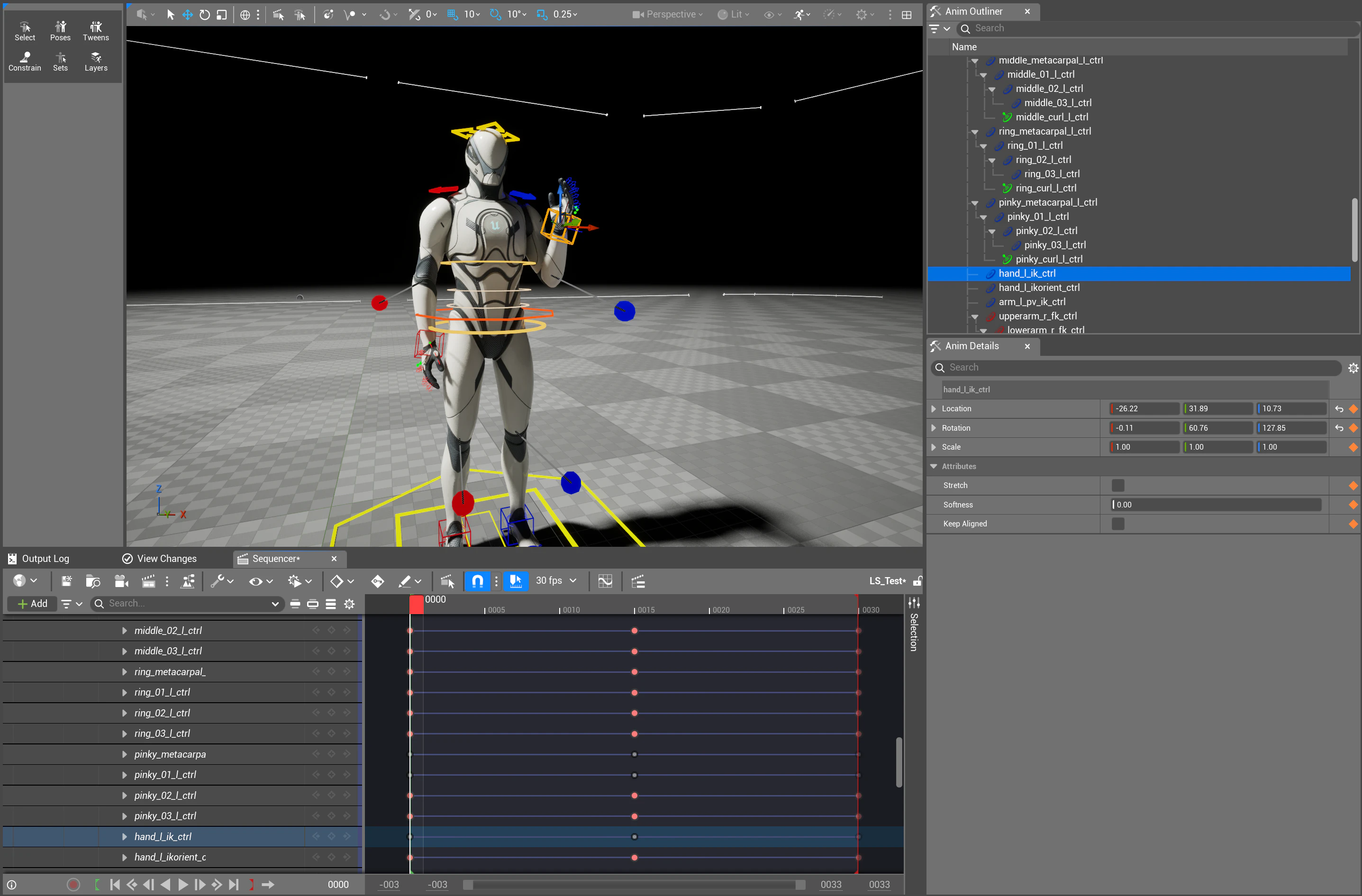Open the Sequencer wrench actions menu
Viewport: 1362px width, 896px height.
pyautogui.click(x=222, y=581)
